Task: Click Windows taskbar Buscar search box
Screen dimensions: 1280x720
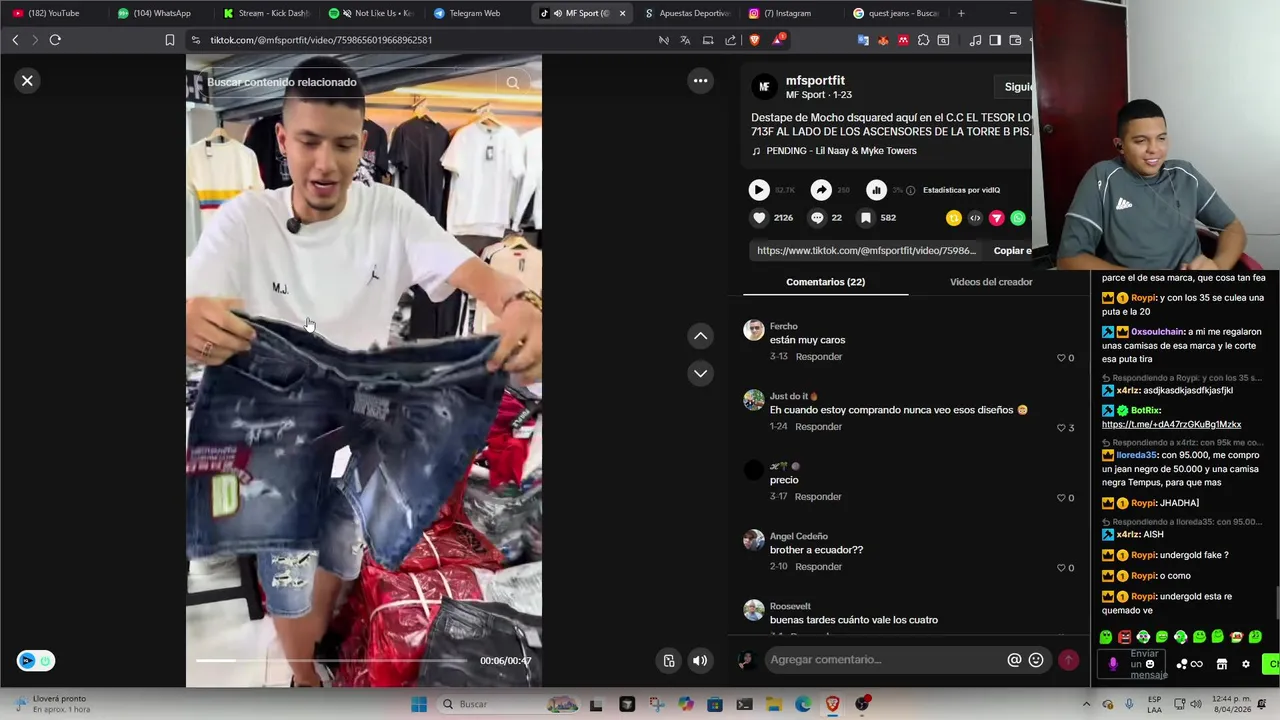Action: click(x=508, y=704)
